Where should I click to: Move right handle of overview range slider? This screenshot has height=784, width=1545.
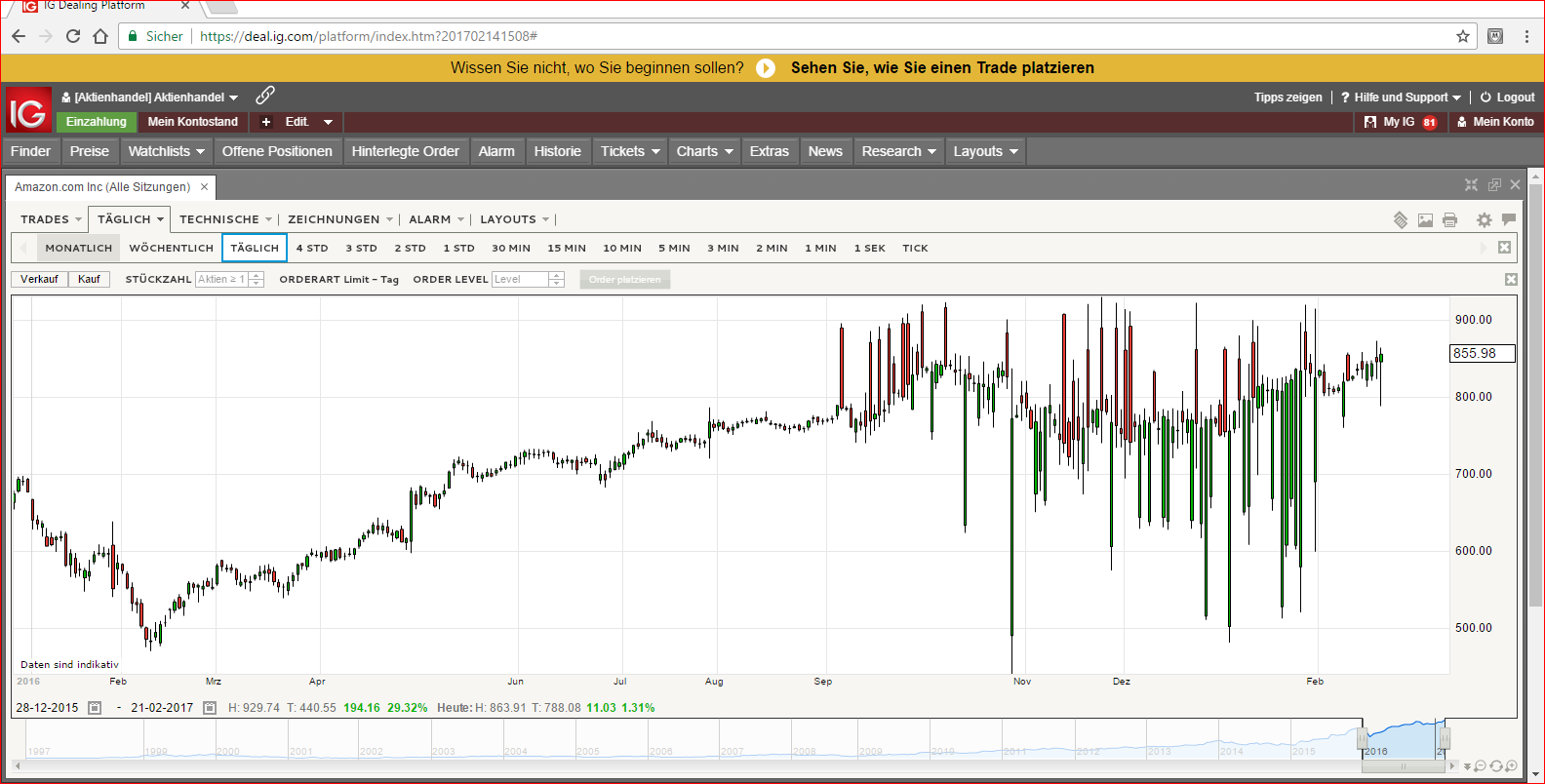(1445, 738)
